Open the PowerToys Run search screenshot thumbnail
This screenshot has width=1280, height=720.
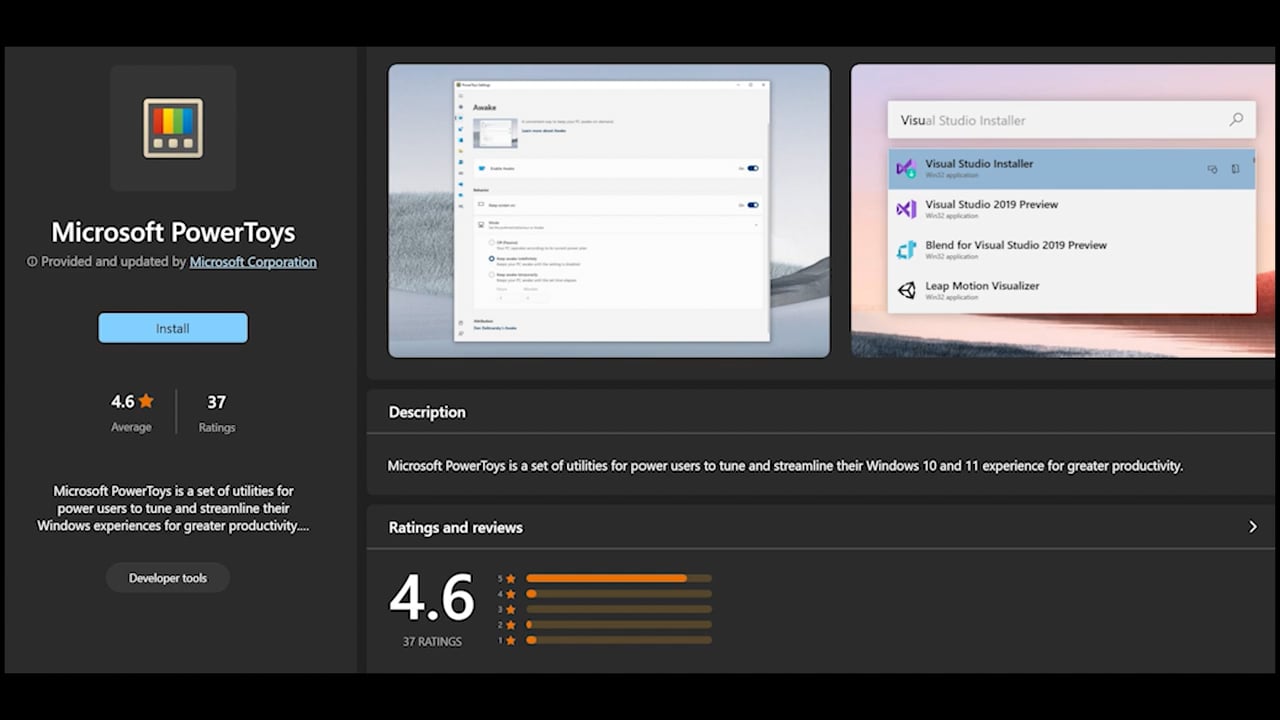[x=1064, y=211]
